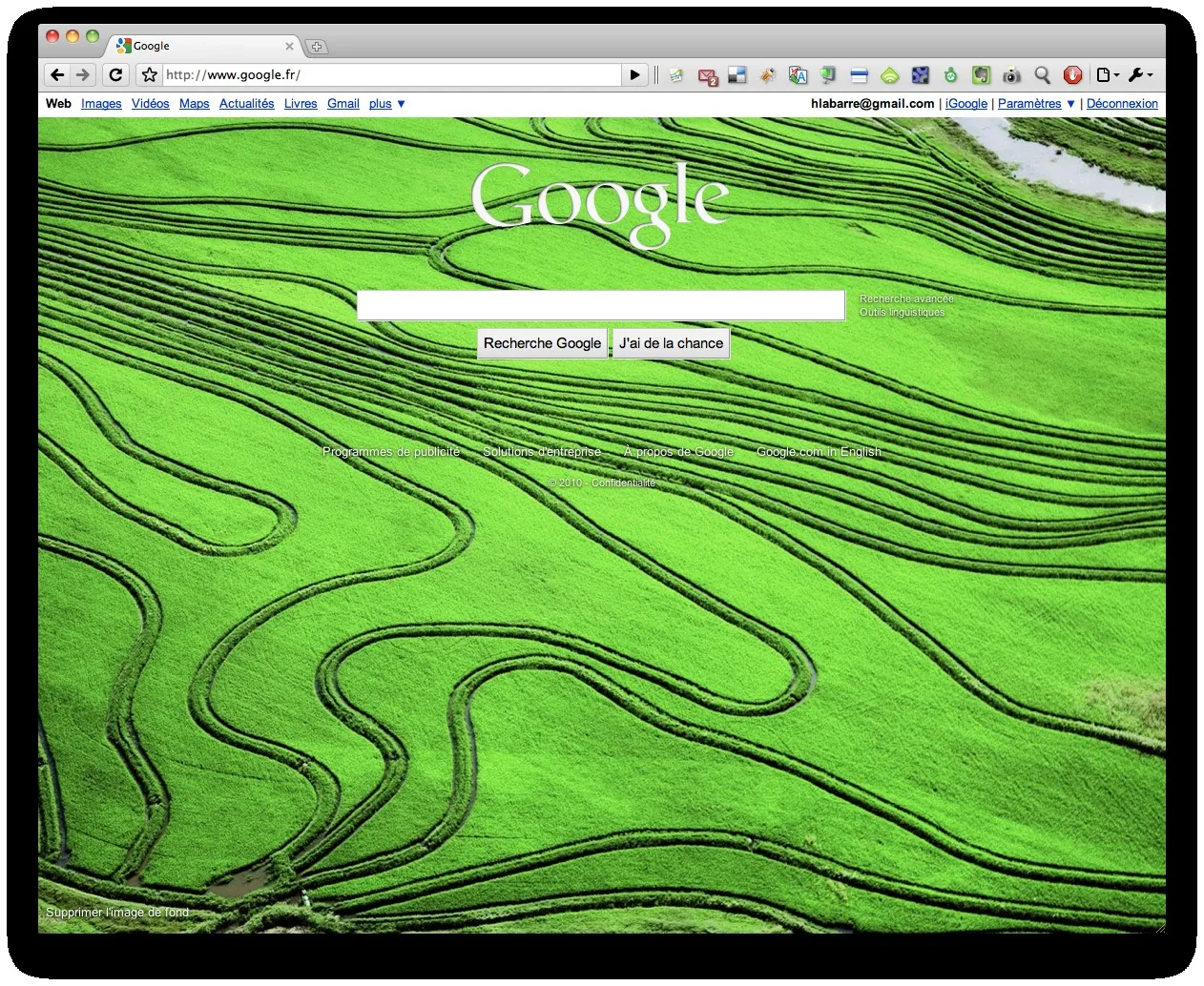Click Supprimer l'image de fond
This screenshot has width=1204, height=986.
point(117,912)
